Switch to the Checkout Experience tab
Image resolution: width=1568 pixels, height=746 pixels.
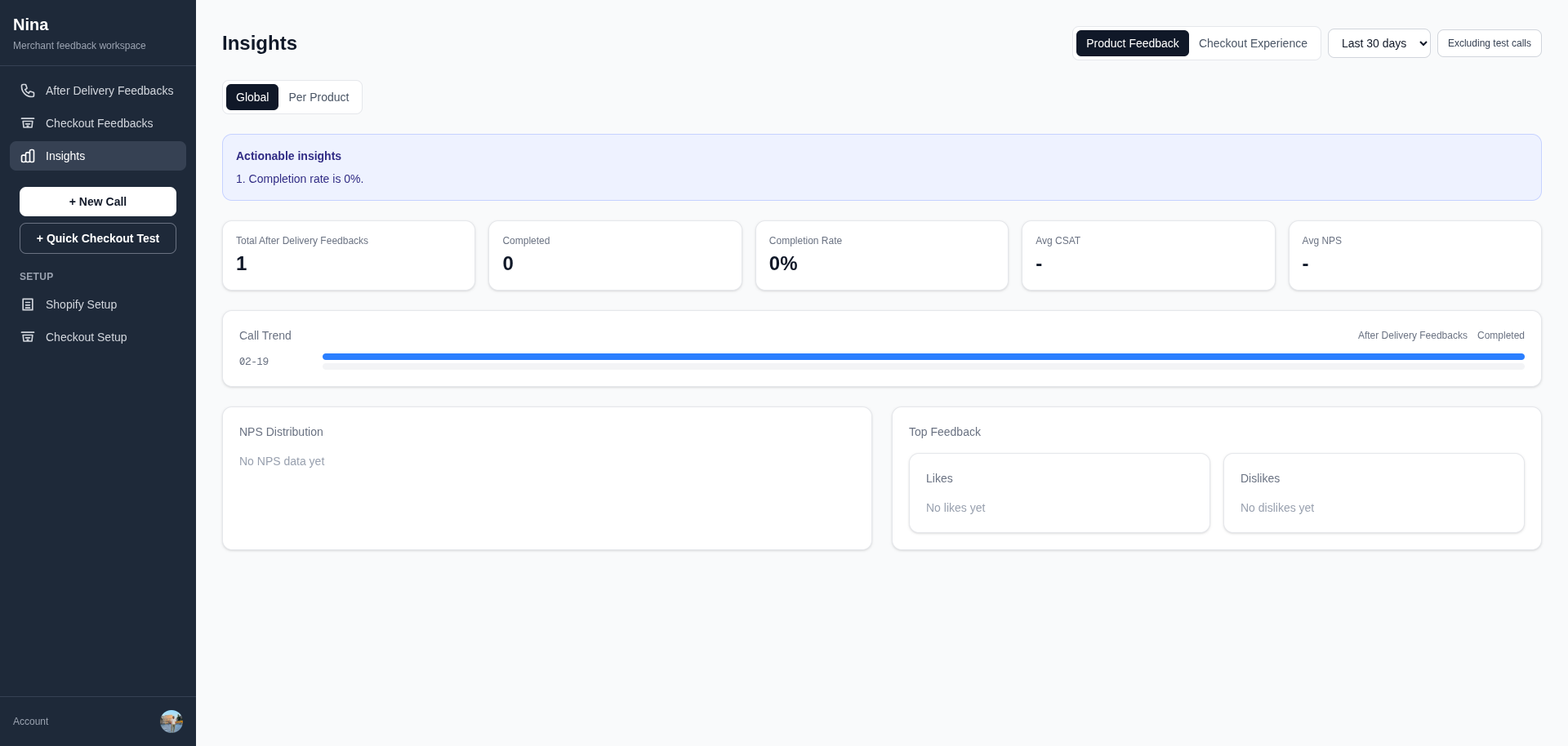tap(1253, 43)
